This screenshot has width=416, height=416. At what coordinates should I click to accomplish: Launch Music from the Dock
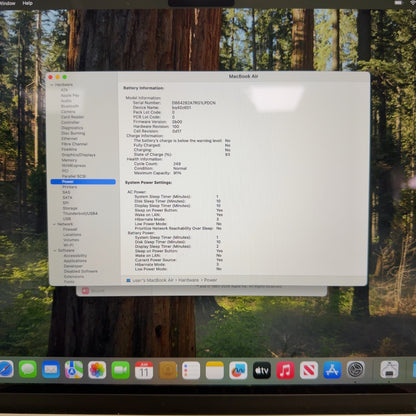[285, 370]
